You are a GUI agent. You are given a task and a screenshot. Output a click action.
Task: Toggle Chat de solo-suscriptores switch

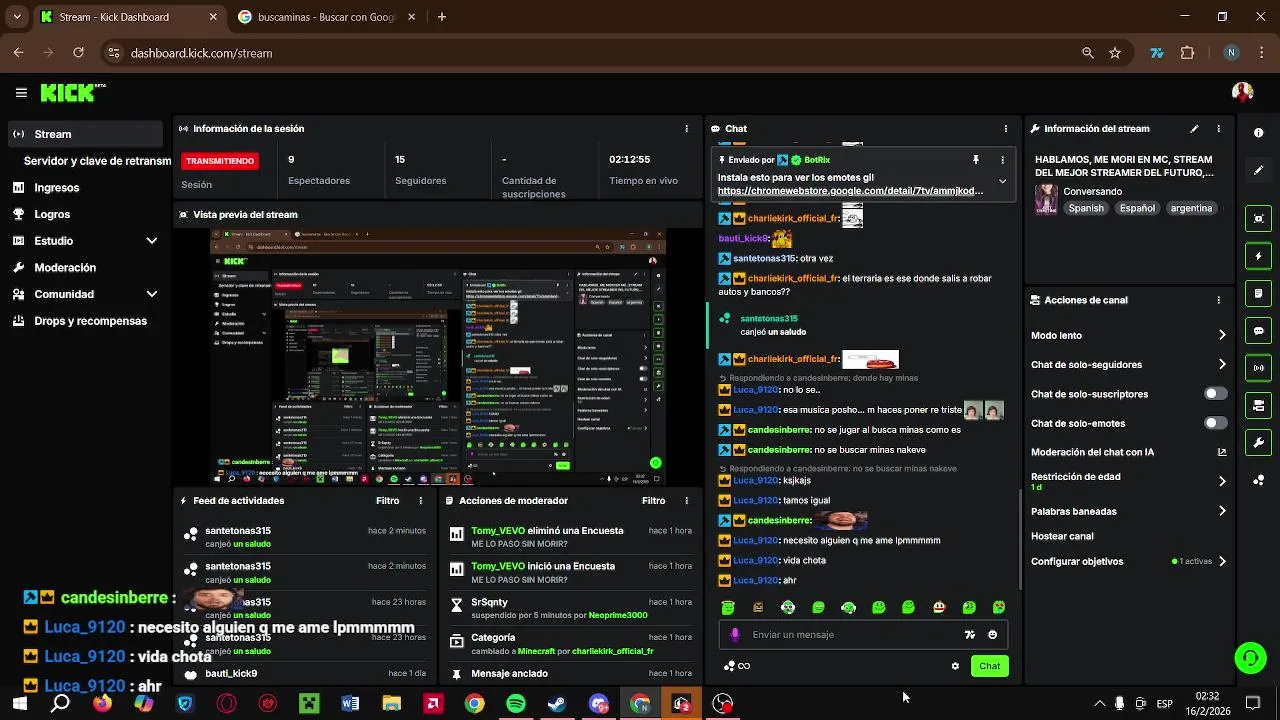pos(1215,394)
